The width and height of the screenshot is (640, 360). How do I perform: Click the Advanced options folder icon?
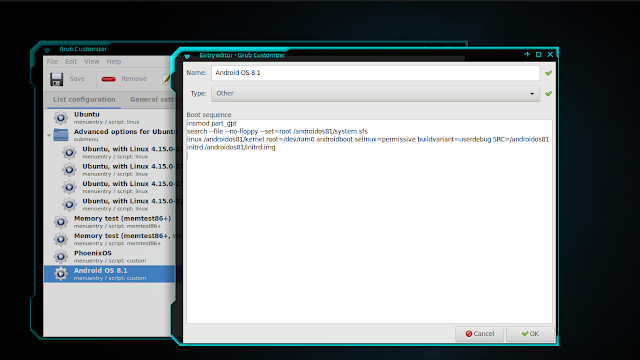61,135
